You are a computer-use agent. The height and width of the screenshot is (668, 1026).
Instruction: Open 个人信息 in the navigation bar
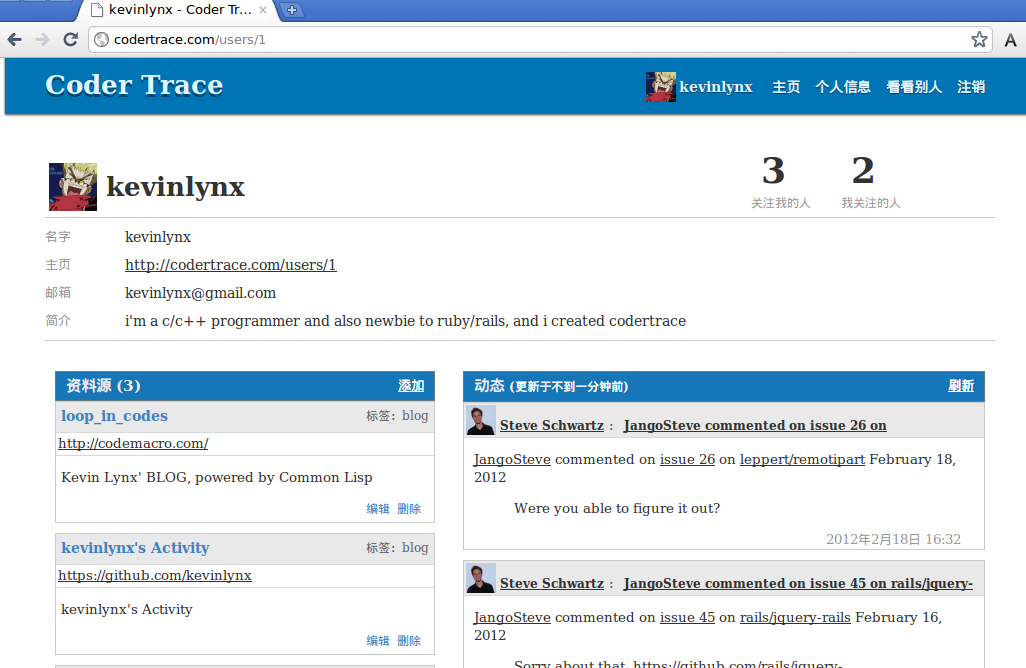pyautogui.click(x=843, y=87)
